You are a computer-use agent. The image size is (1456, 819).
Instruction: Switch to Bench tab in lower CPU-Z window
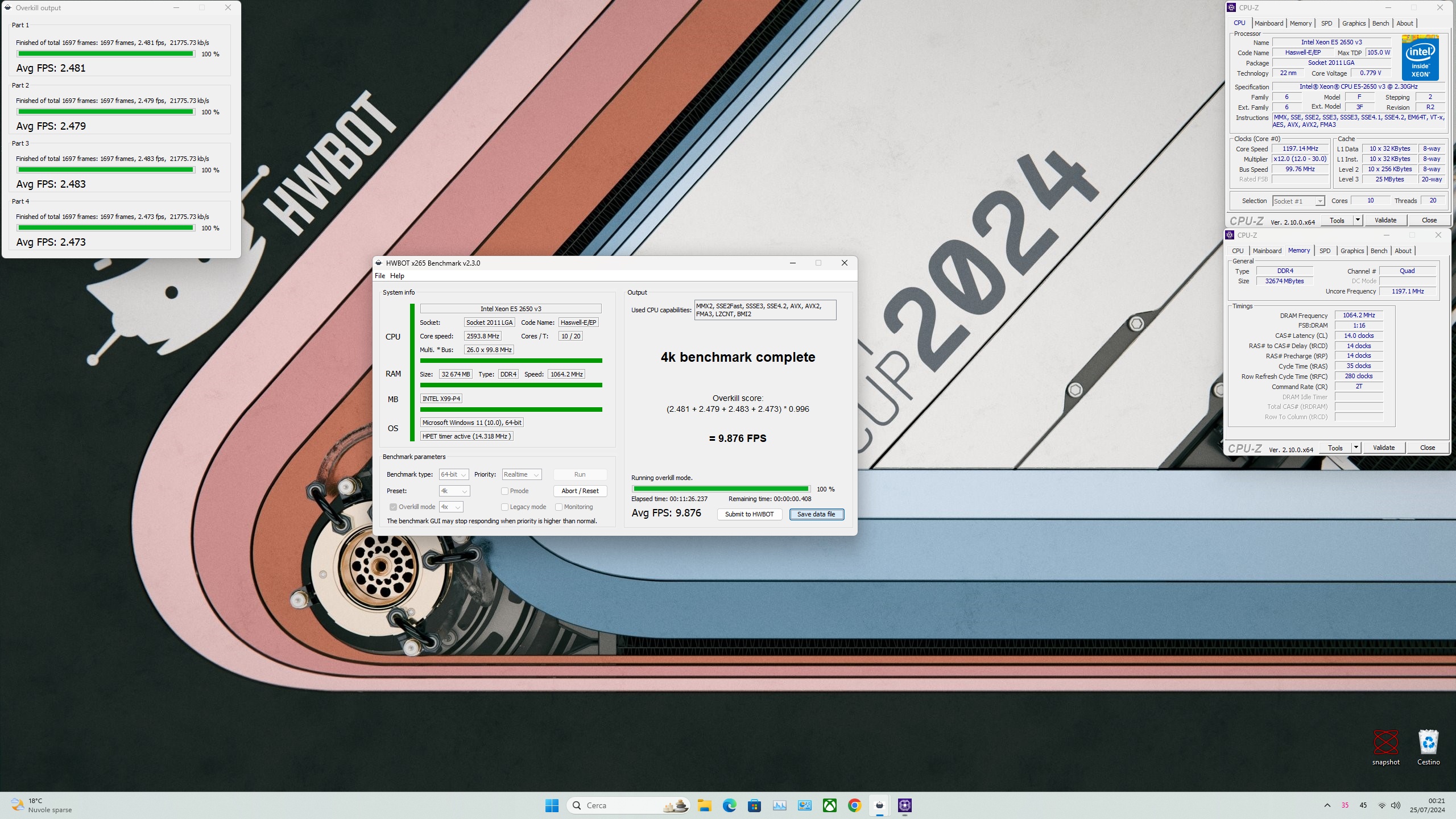click(1379, 251)
